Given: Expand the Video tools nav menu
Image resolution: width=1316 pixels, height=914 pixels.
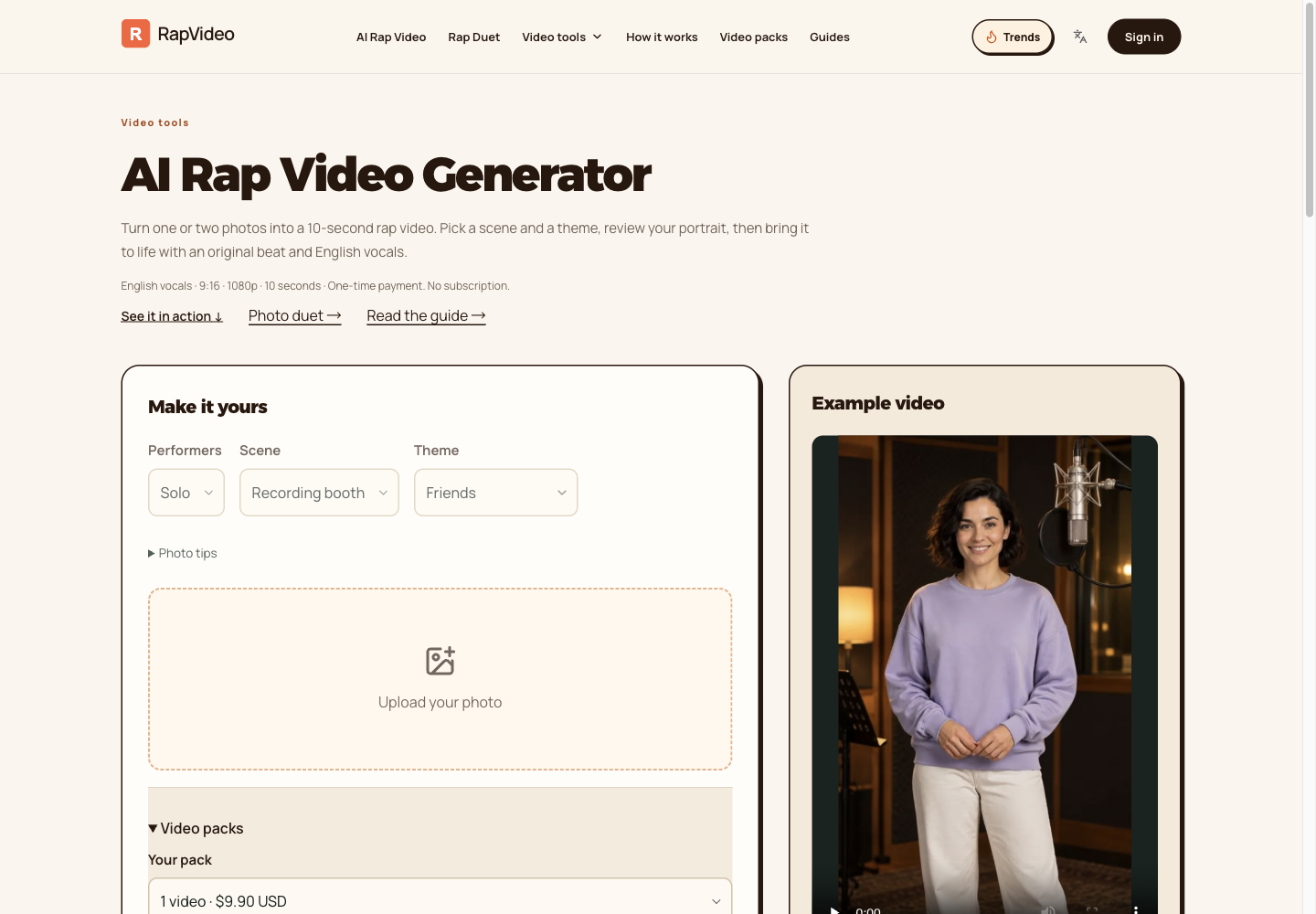Looking at the screenshot, I should coord(562,37).
